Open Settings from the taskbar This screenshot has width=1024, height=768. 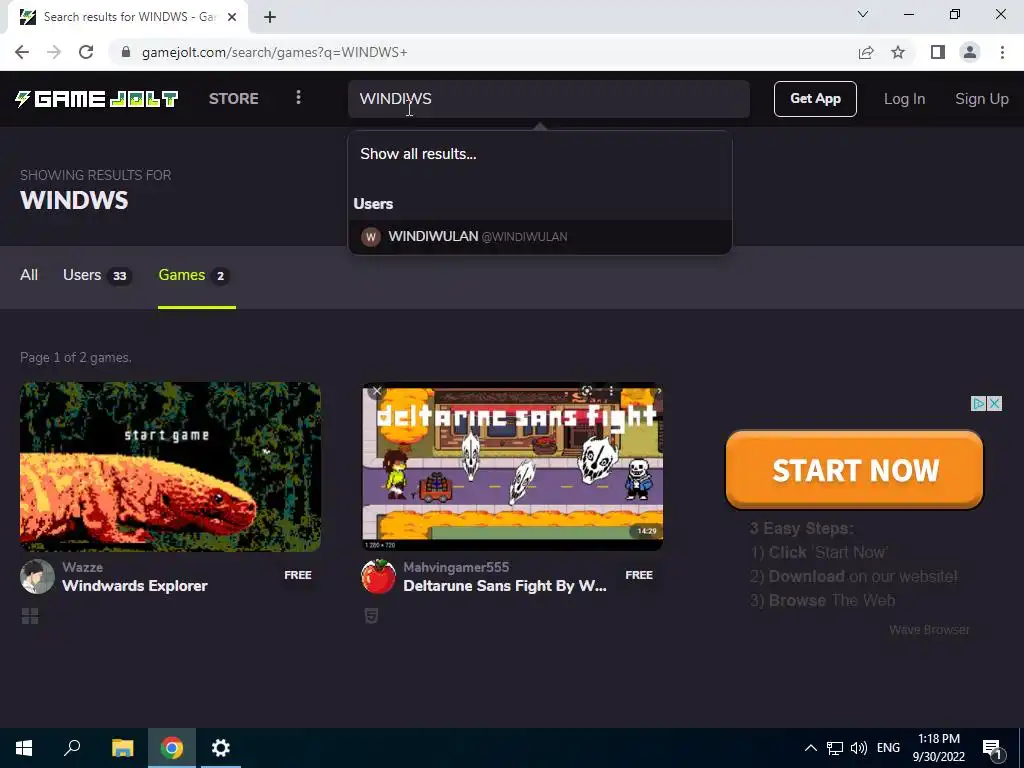[221, 748]
